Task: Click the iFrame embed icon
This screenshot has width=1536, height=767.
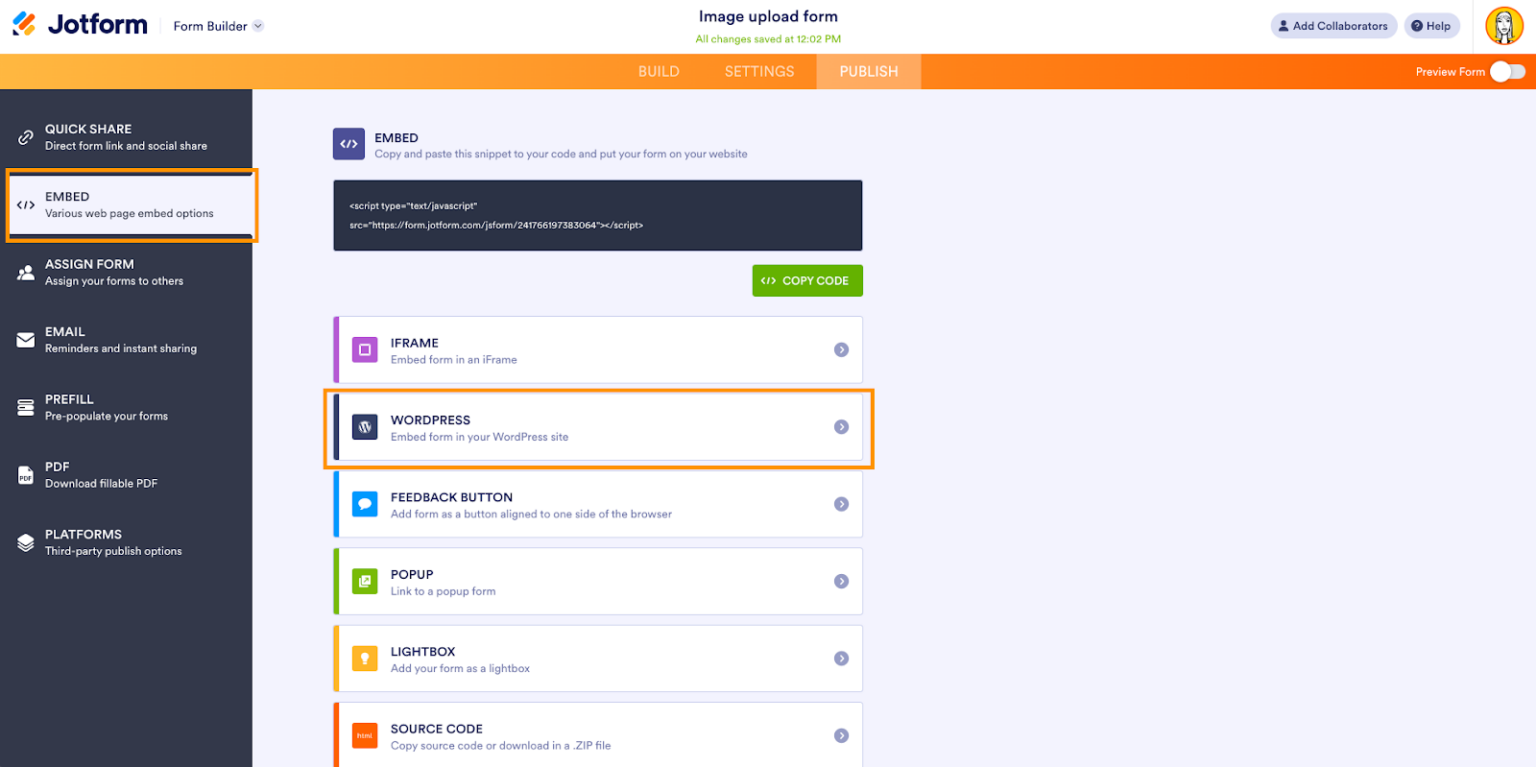Action: pyautogui.click(x=364, y=349)
